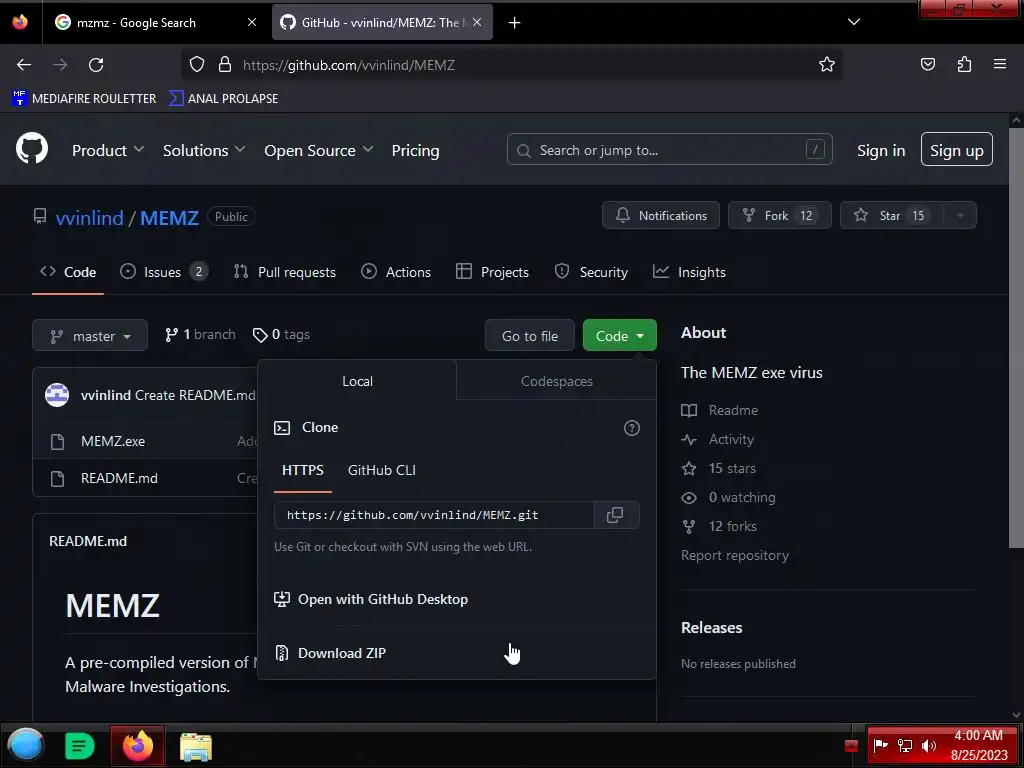Reload the page with the refresh icon

96,65
